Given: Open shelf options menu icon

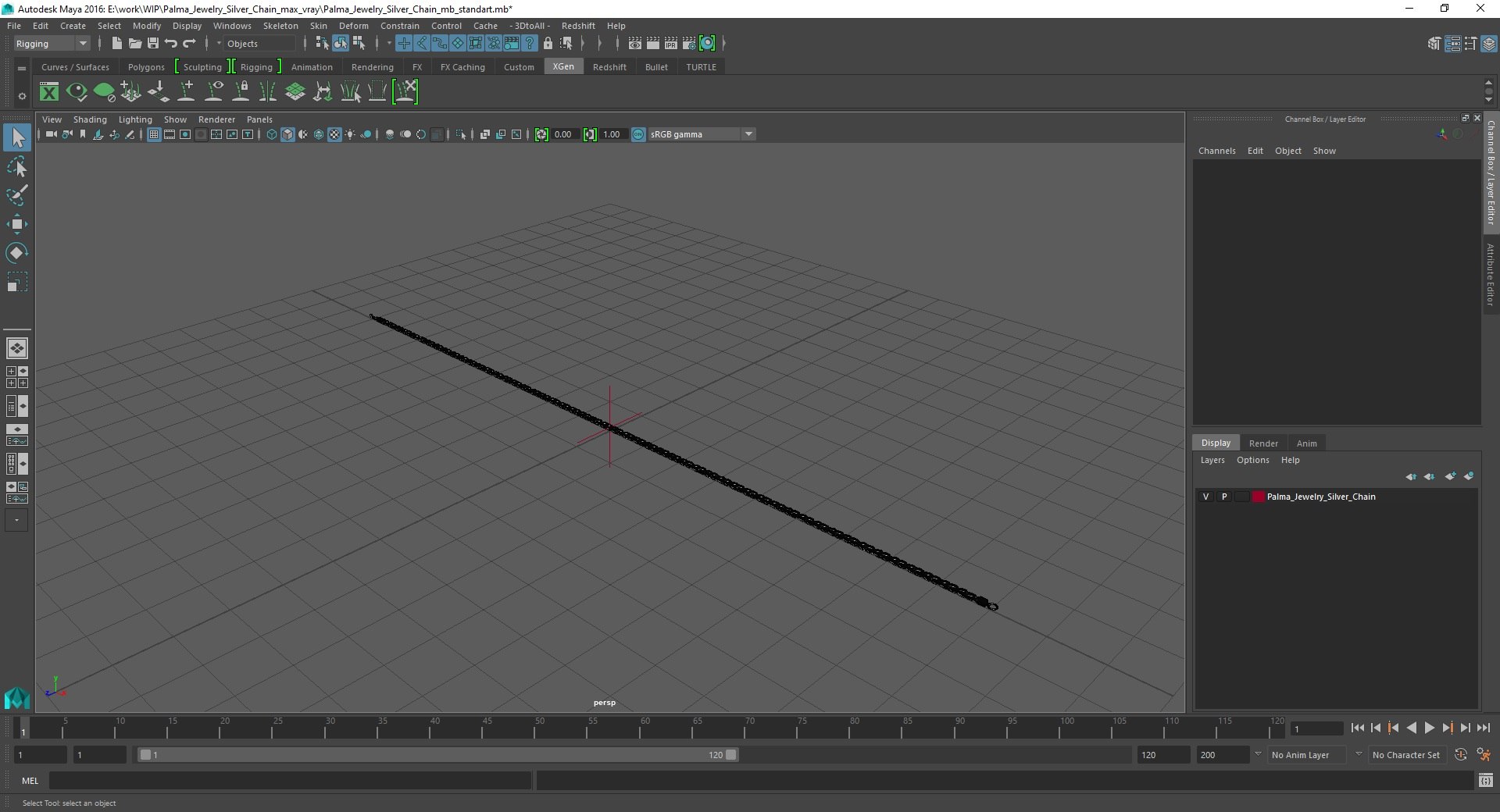Looking at the screenshot, I should tap(22, 96).
